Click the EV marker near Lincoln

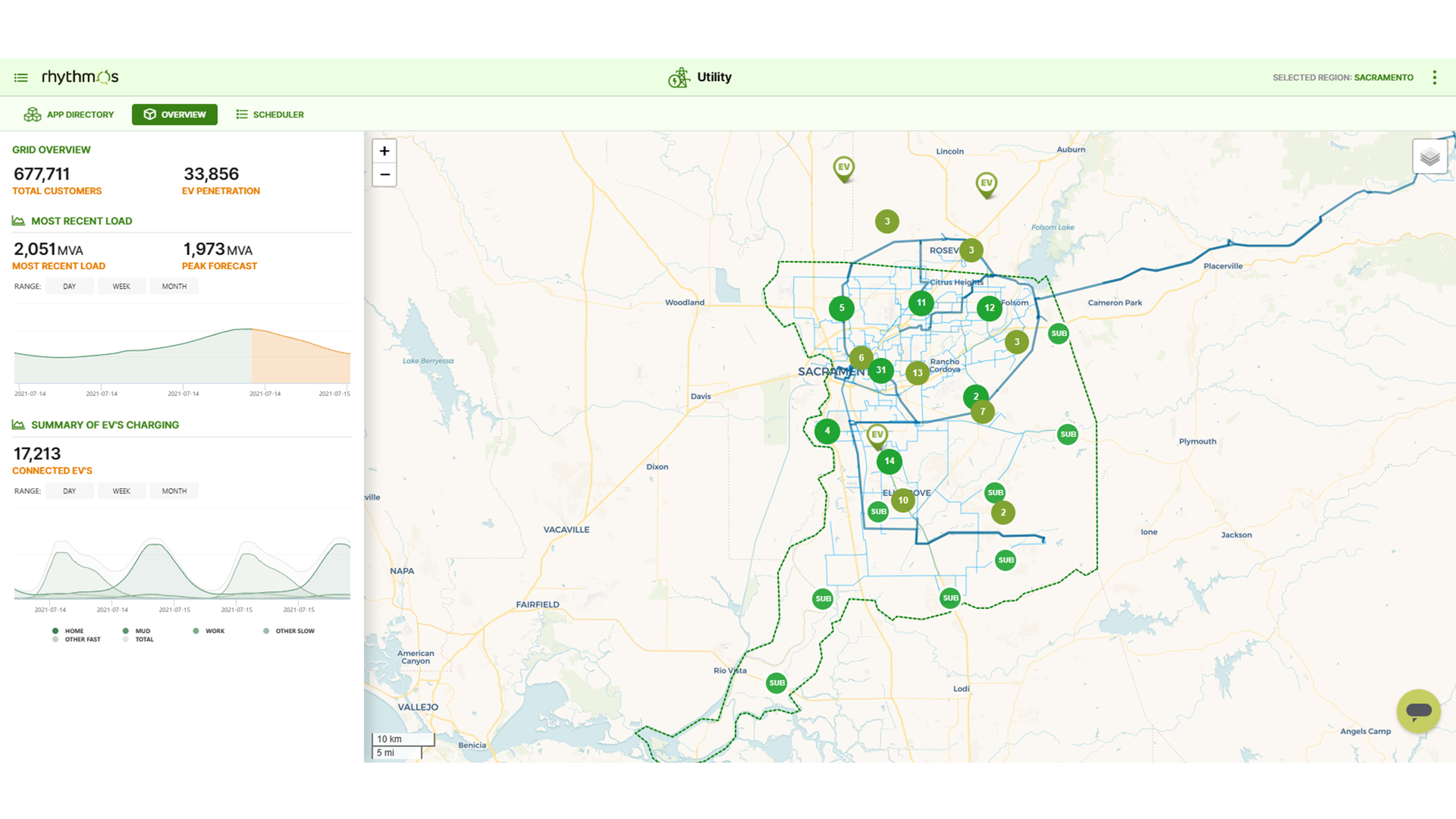(986, 184)
